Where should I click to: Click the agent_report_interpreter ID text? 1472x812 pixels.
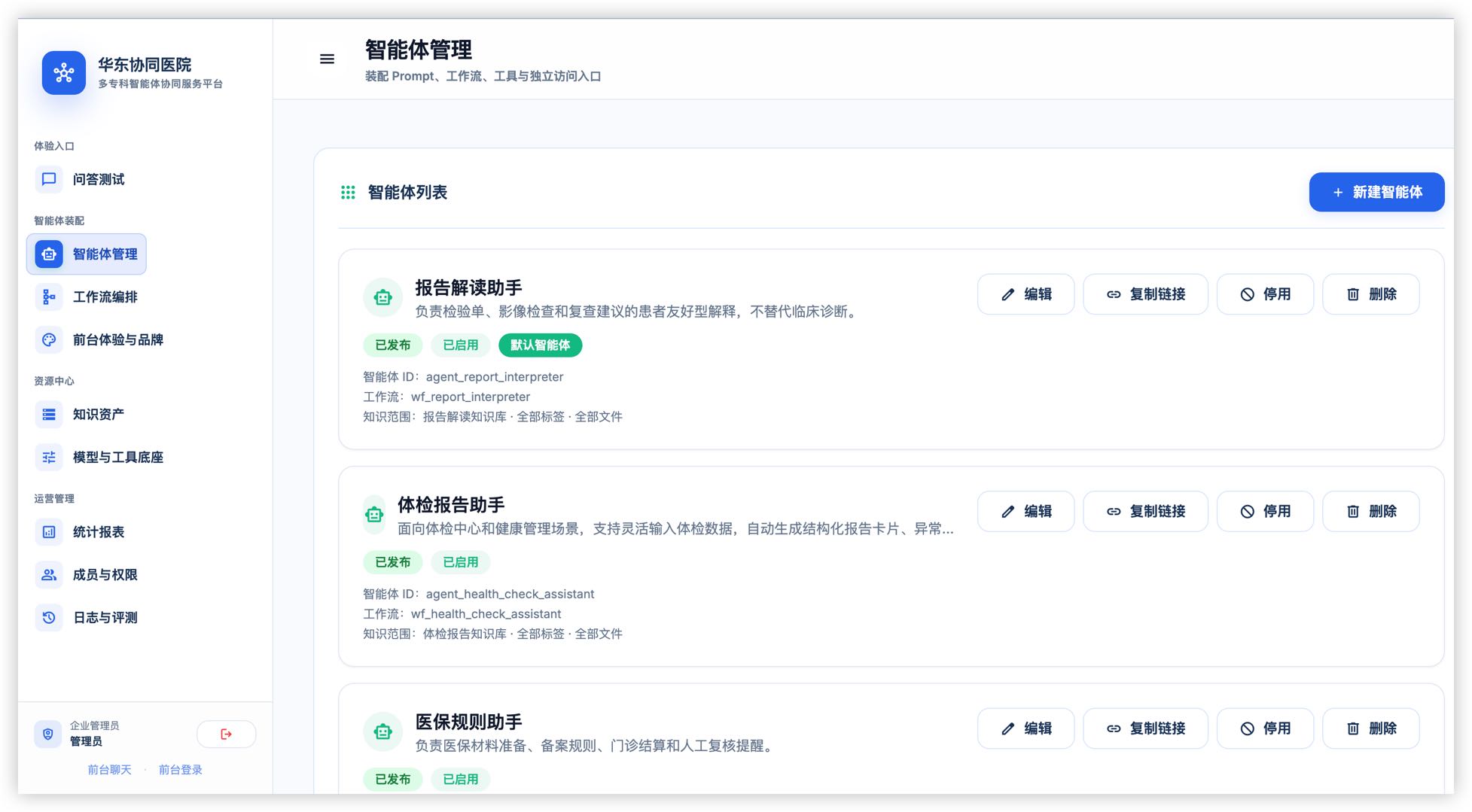coord(495,377)
